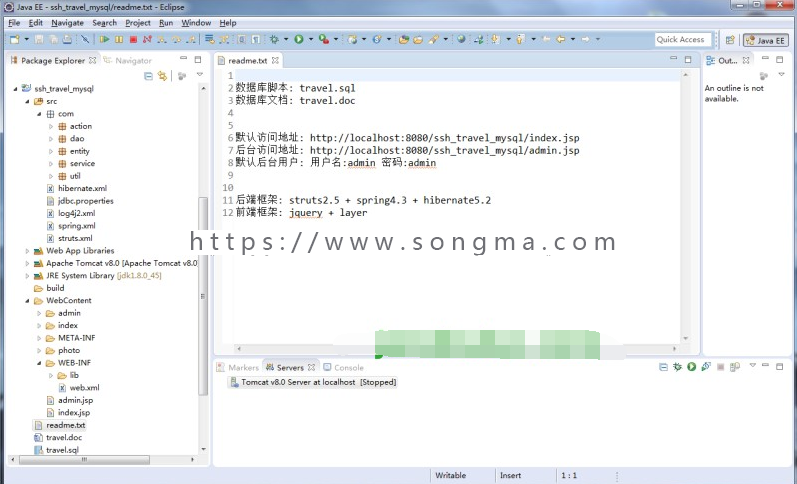Open the New file dropdown arrow
Image resolution: width=797 pixels, height=484 pixels.
[26, 39]
